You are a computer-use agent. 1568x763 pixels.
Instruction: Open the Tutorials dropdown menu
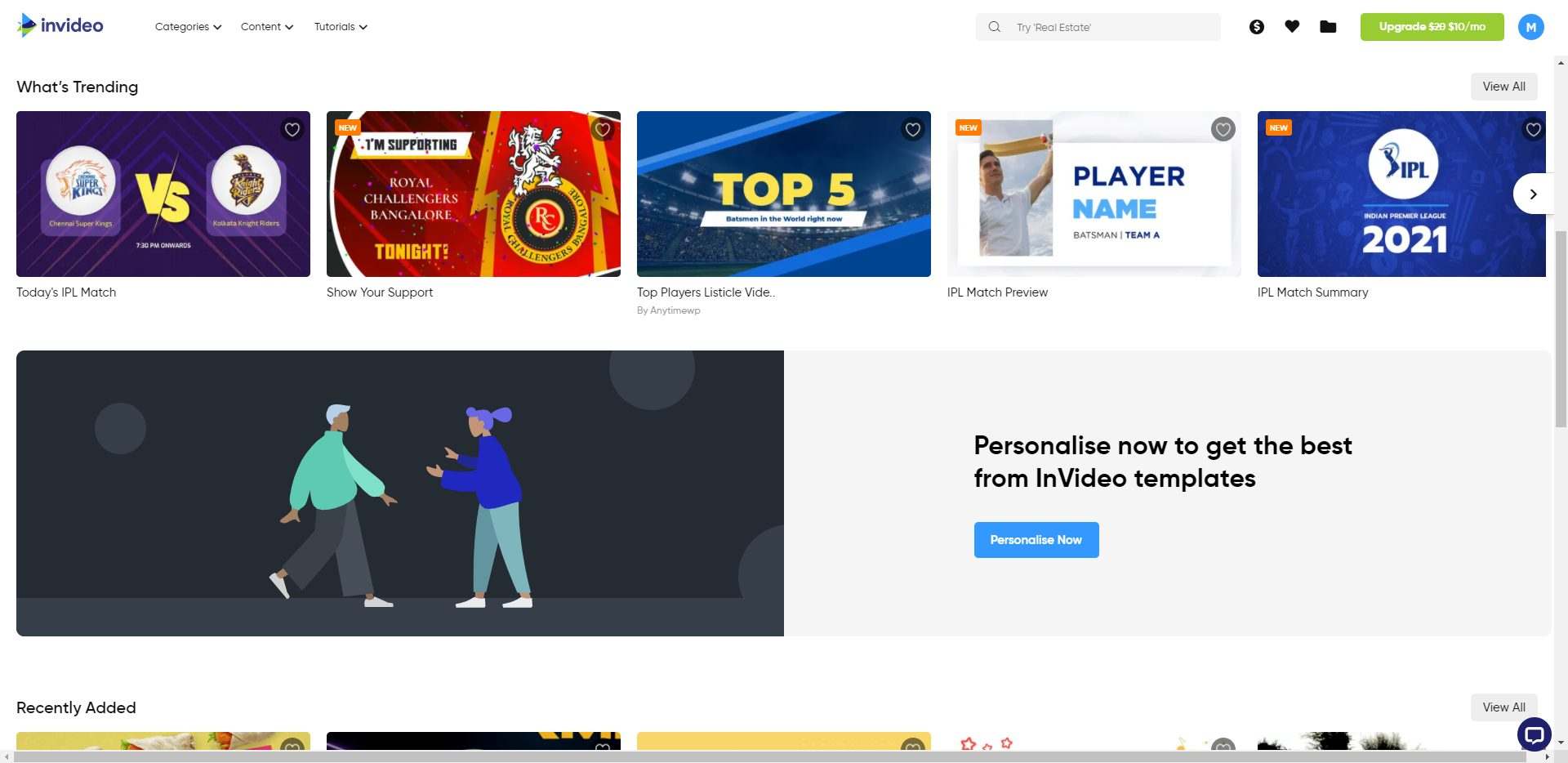tap(341, 27)
